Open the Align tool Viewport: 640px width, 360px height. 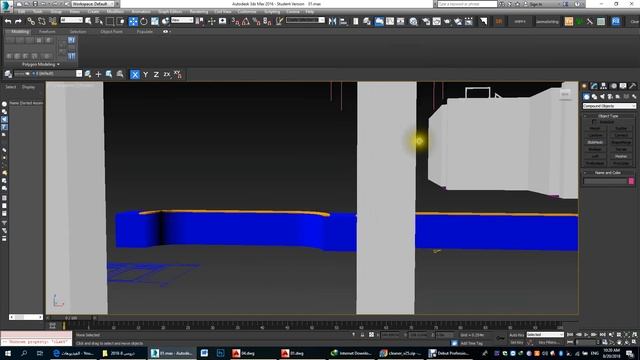pyautogui.click(x=343, y=21)
